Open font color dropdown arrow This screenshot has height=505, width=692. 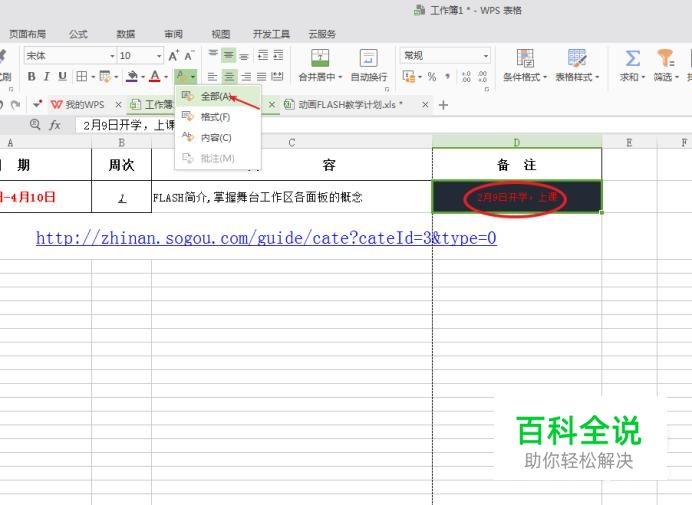[166, 77]
